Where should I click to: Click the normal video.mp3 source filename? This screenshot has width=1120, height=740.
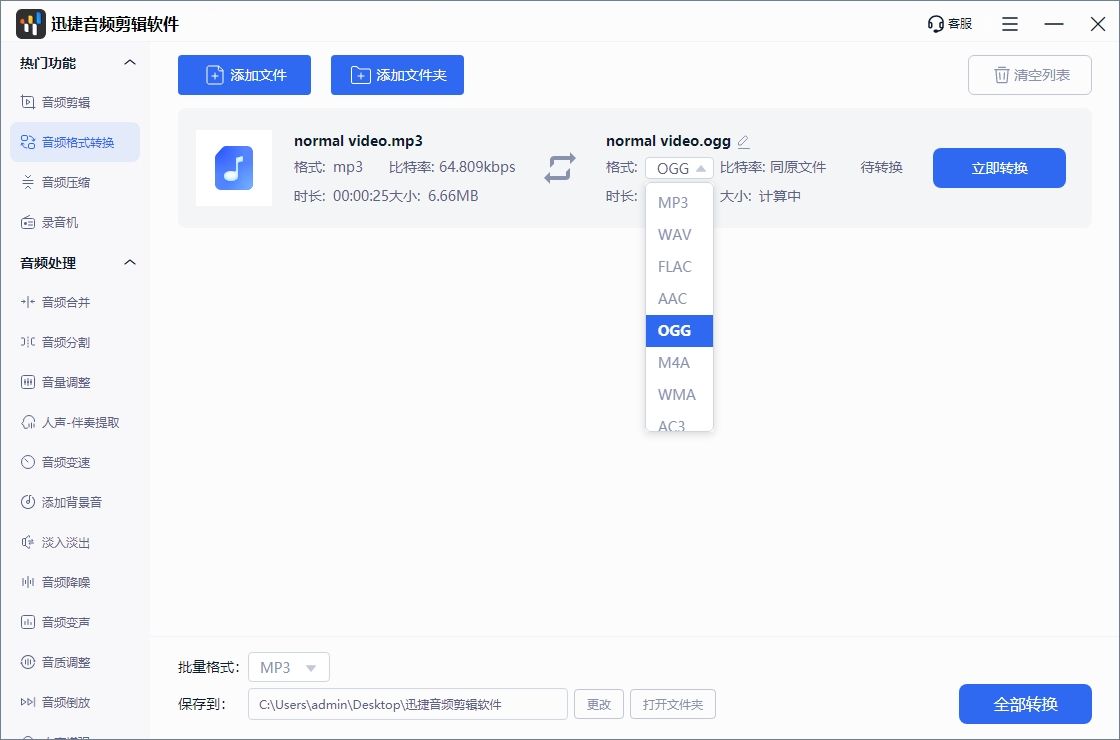359,141
